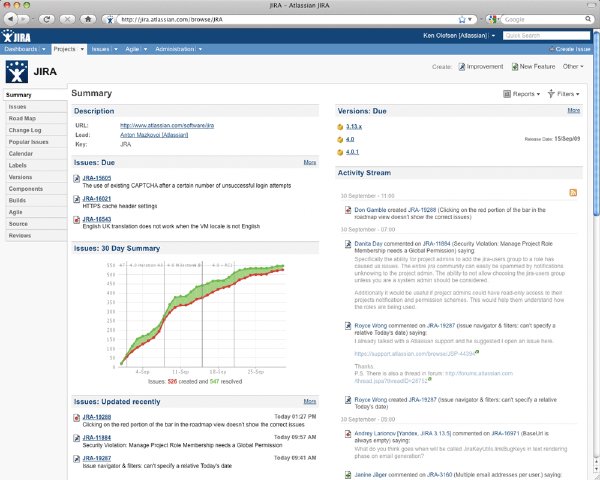The width and height of the screenshot is (600, 480).
Task: Go to browser Home icon
Action: tap(88, 19)
